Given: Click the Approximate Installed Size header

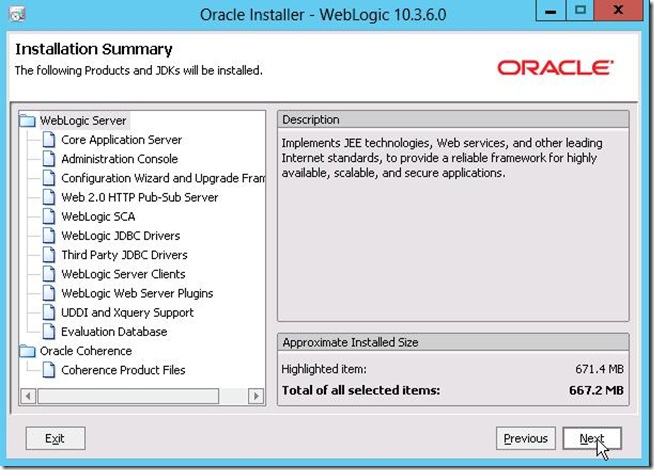Looking at the screenshot, I should pos(453,342).
